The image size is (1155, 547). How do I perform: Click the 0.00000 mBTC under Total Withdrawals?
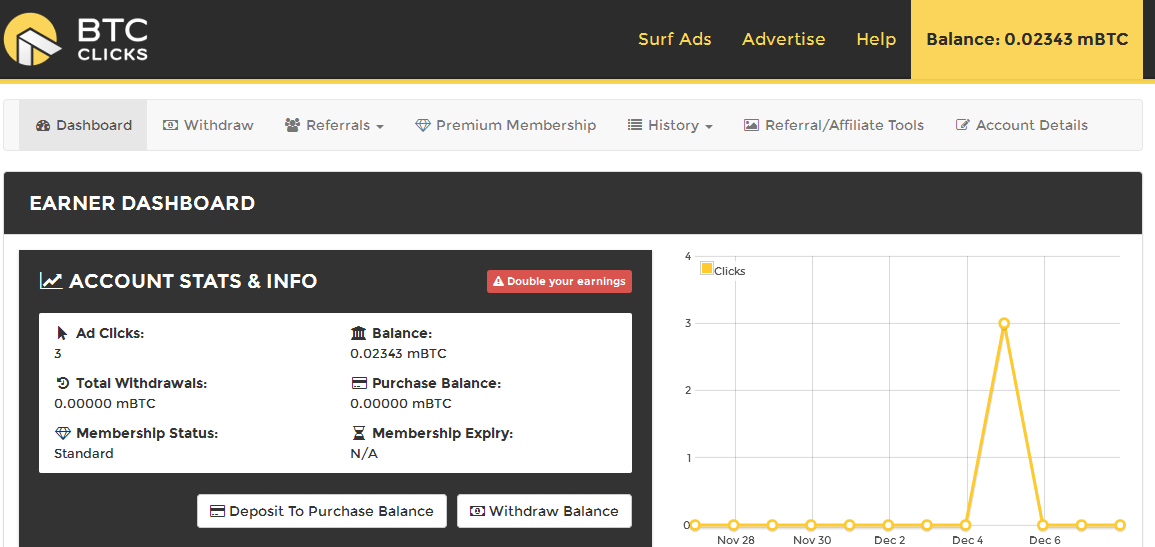pos(105,403)
